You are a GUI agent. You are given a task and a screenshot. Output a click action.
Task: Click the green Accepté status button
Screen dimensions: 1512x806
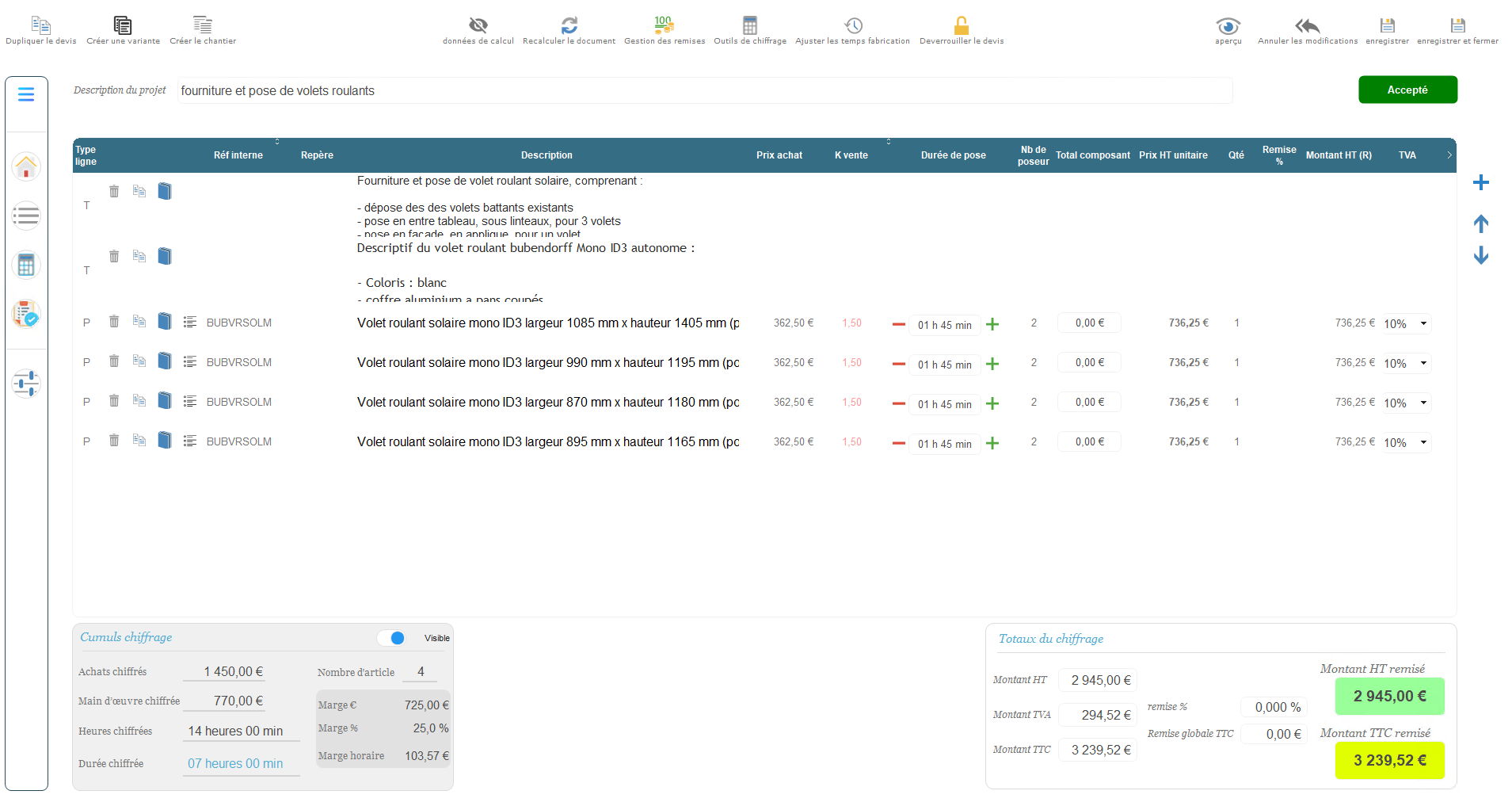(x=1407, y=90)
